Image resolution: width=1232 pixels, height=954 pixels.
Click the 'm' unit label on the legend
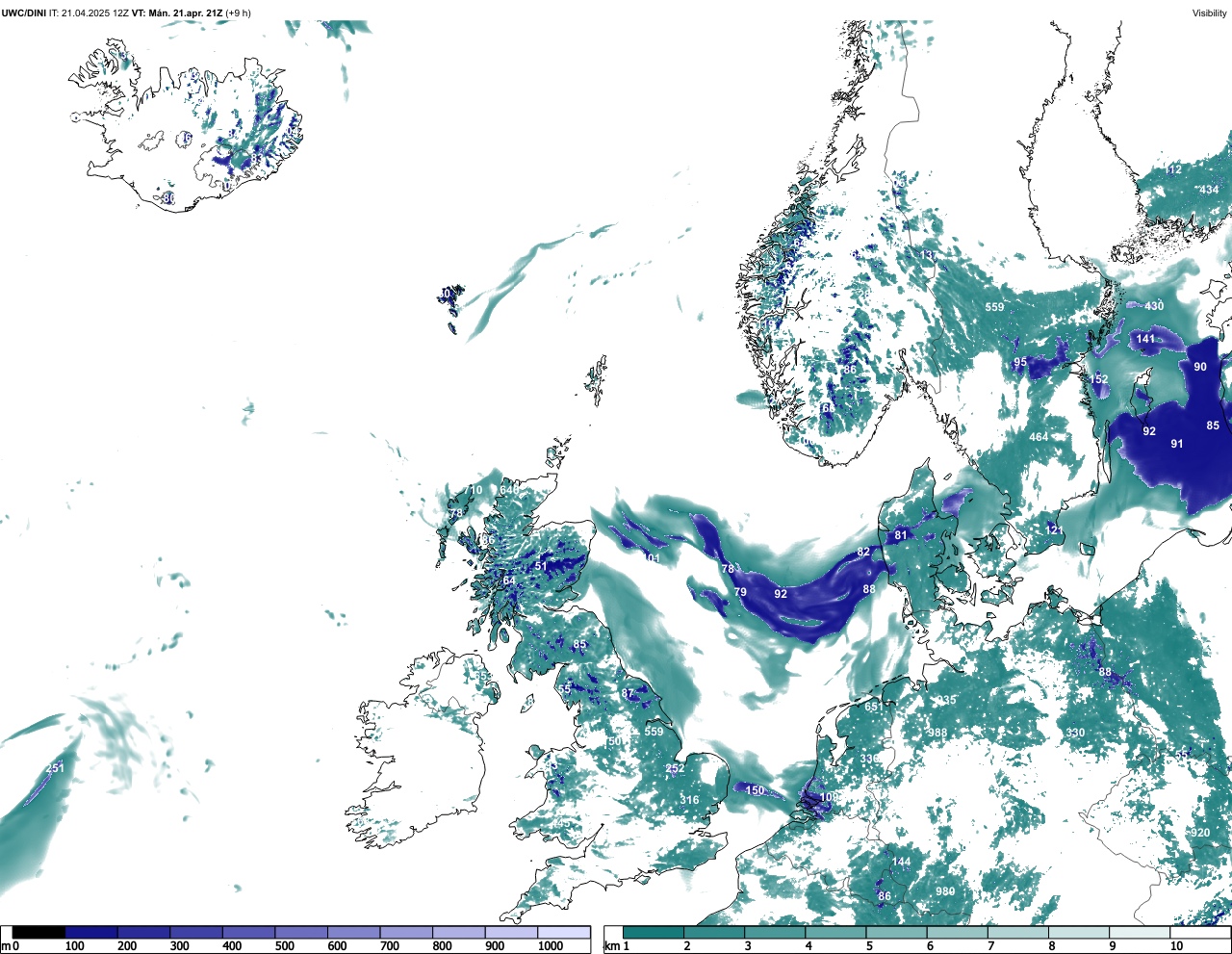pyautogui.click(x=6, y=946)
